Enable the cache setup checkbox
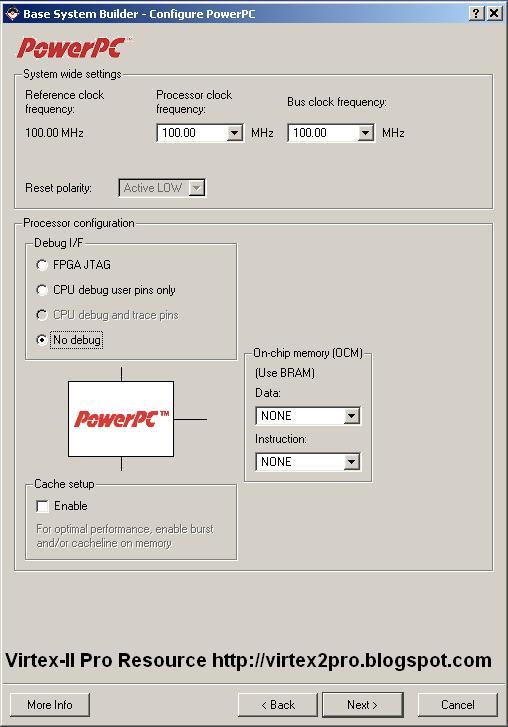Image resolution: width=508 pixels, height=727 pixels. point(42,506)
